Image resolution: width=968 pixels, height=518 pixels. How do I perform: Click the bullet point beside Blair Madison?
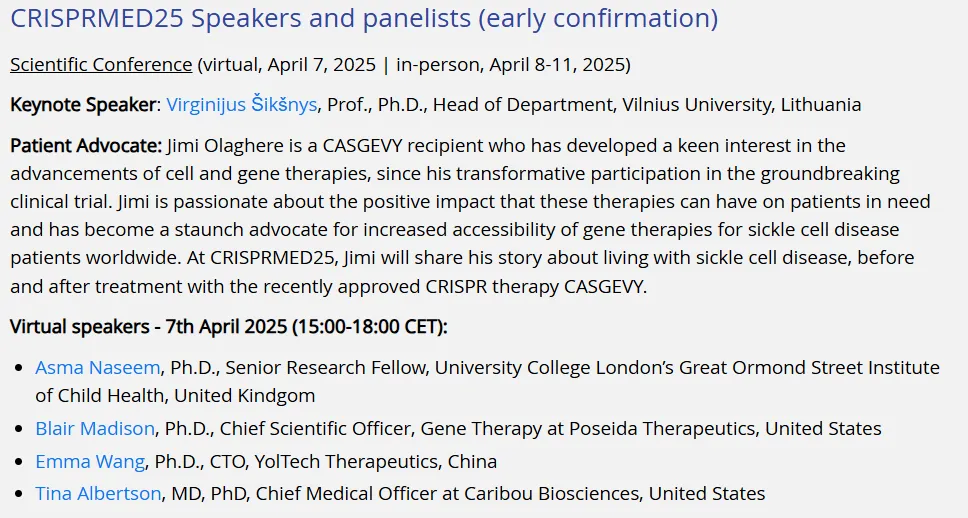(17, 429)
